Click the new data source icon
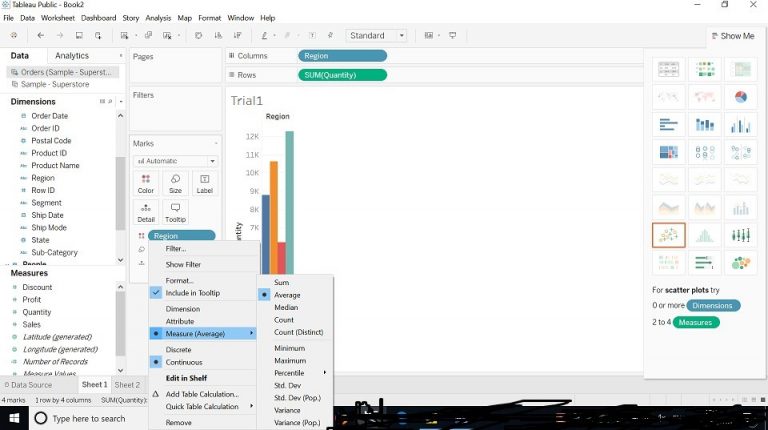 coord(98,35)
